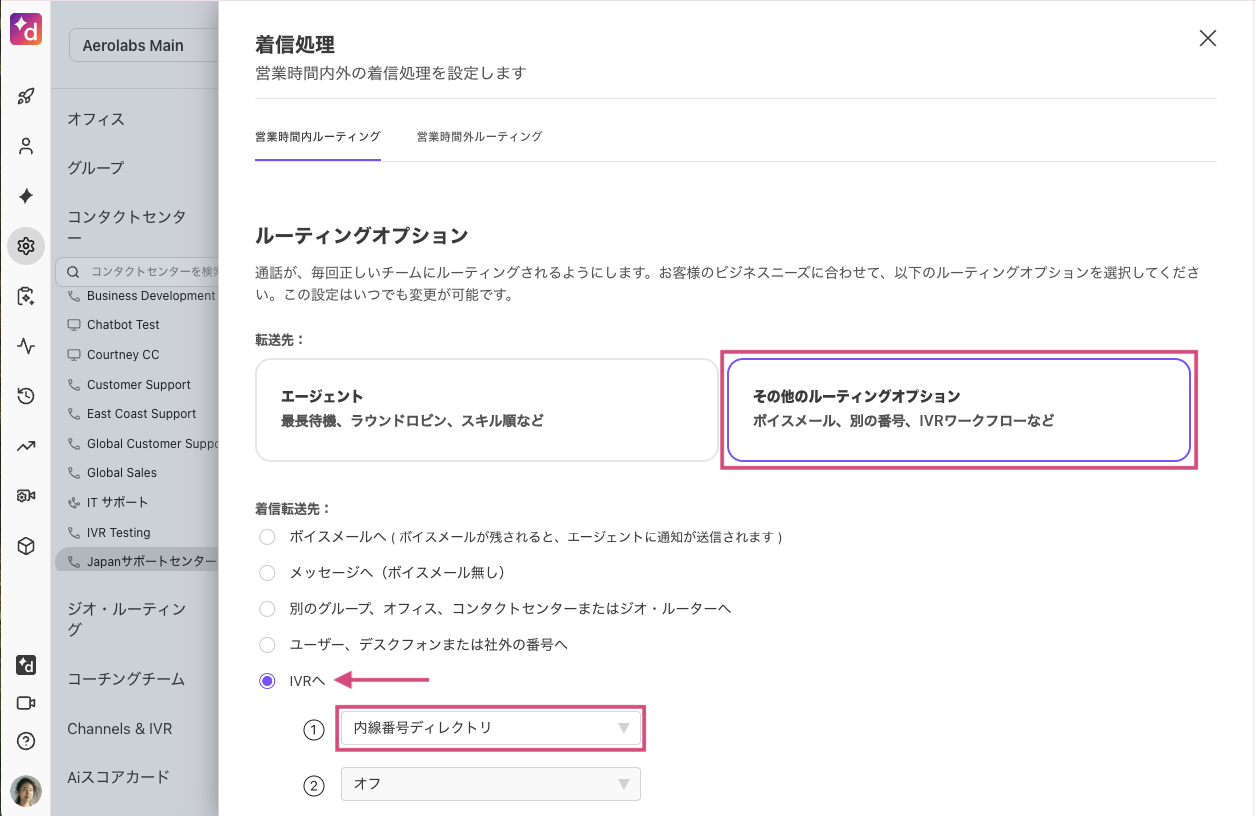The width and height of the screenshot is (1256, 816).
Task: Select the メッセージへ radio option
Action: tap(267, 573)
